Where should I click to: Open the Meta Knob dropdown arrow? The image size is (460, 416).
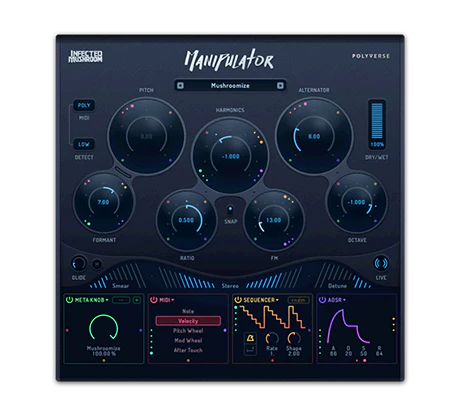tap(107, 300)
